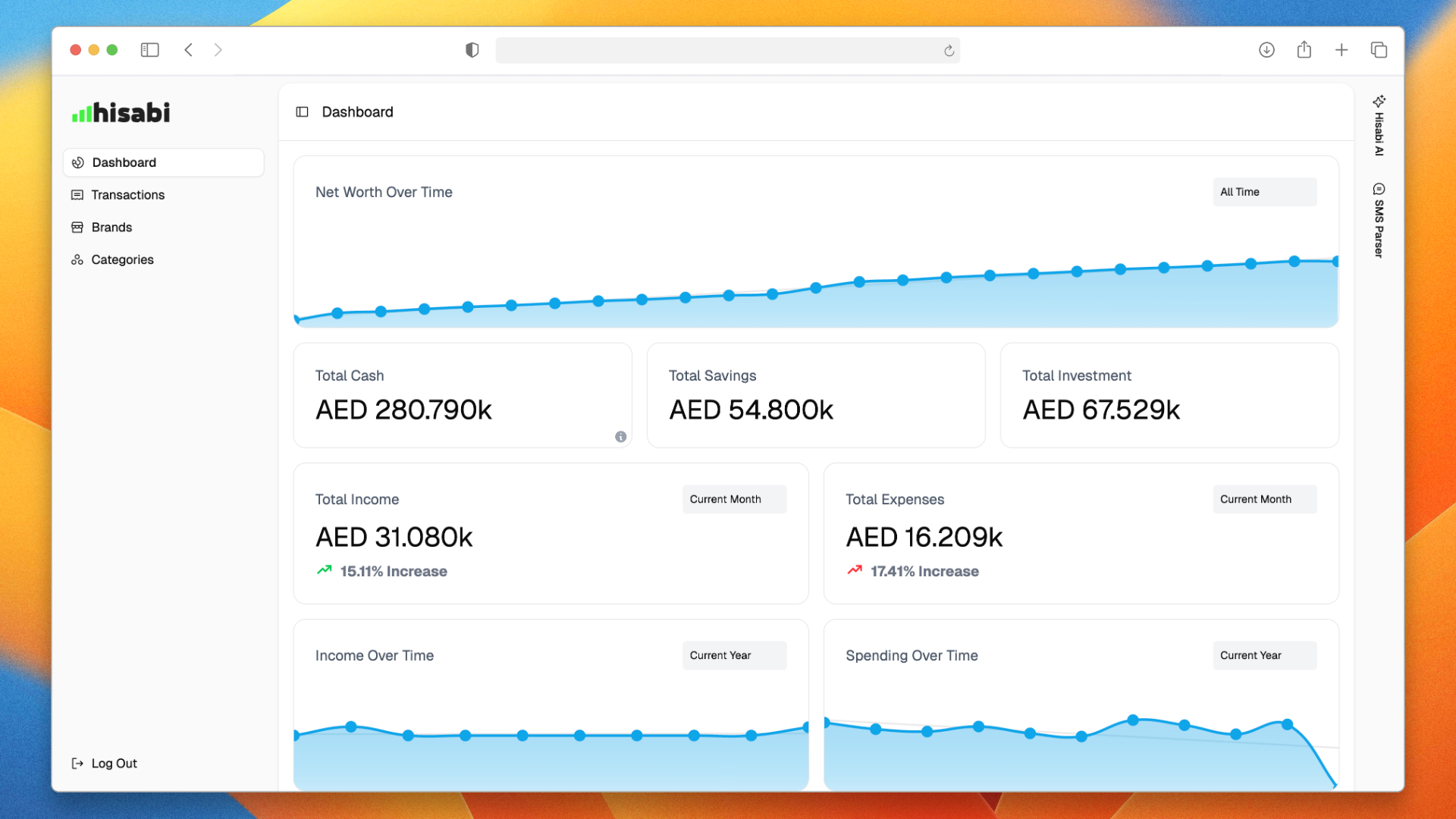Expand Total Expenses Current Month dropdown
Screen dimensions: 1456x819
pyautogui.click(x=1264, y=499)
